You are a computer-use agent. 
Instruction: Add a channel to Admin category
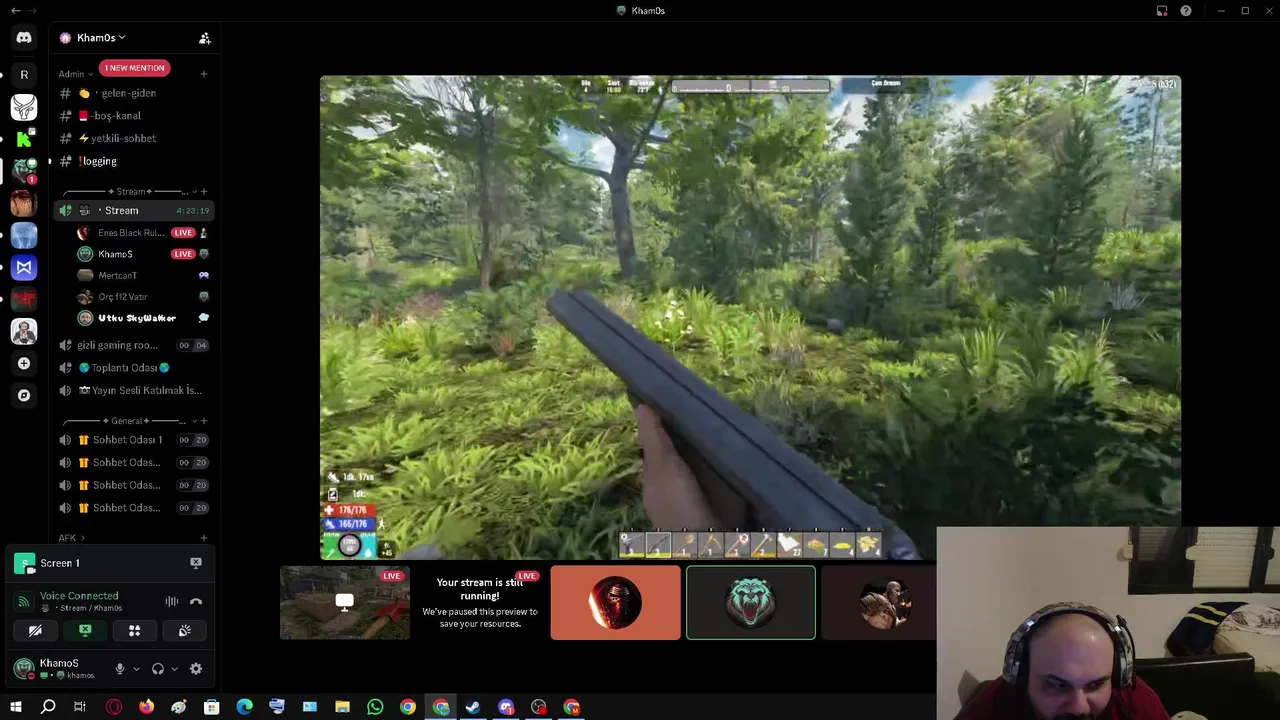tap(204, 74)
